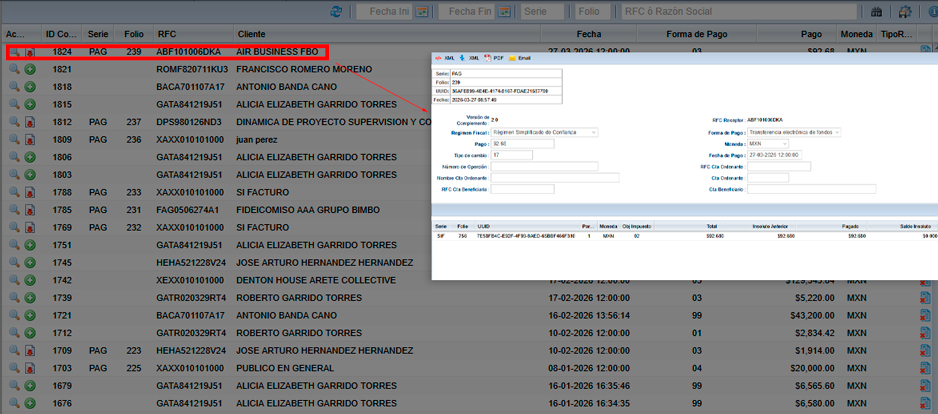Click the Número de Operación field
Viewport: 938px width, 414px height.
[544, 167]
